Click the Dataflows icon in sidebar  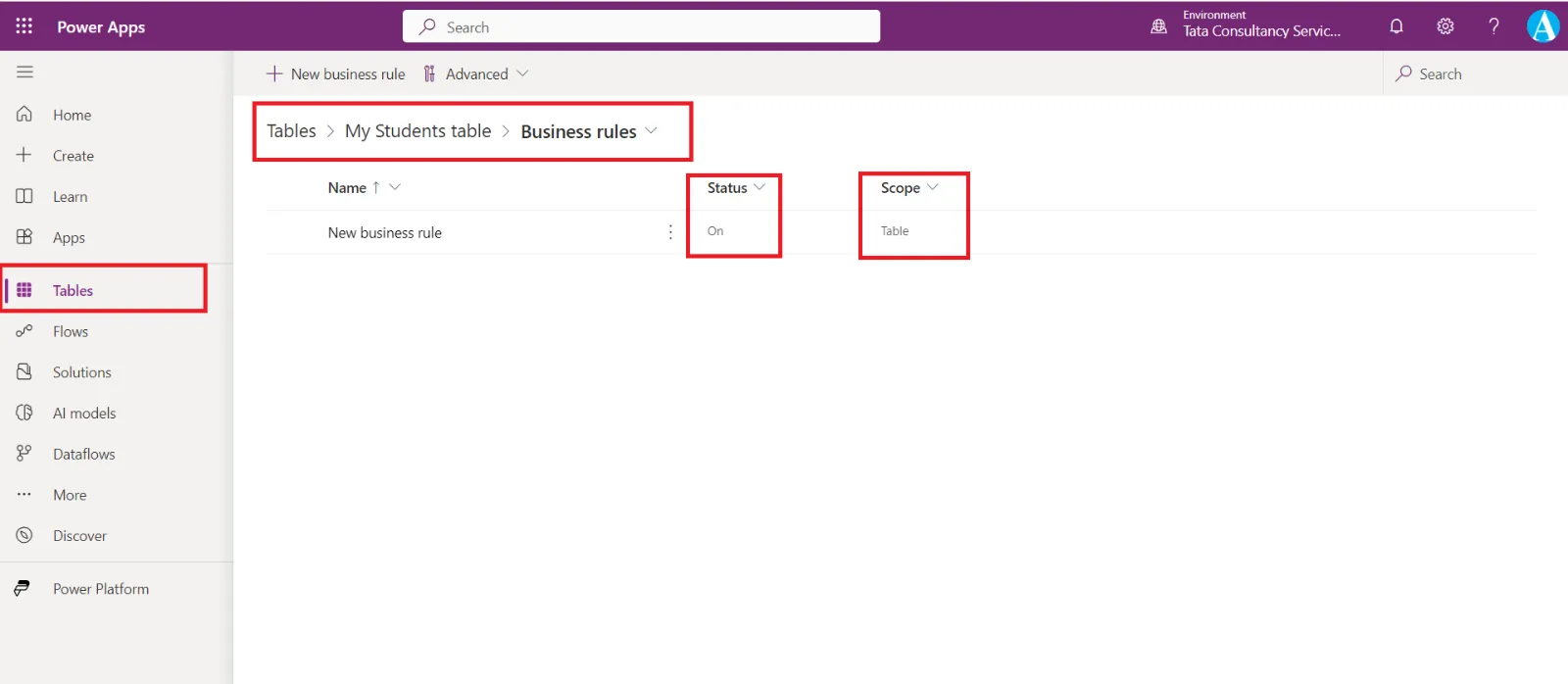click(24, 453)
